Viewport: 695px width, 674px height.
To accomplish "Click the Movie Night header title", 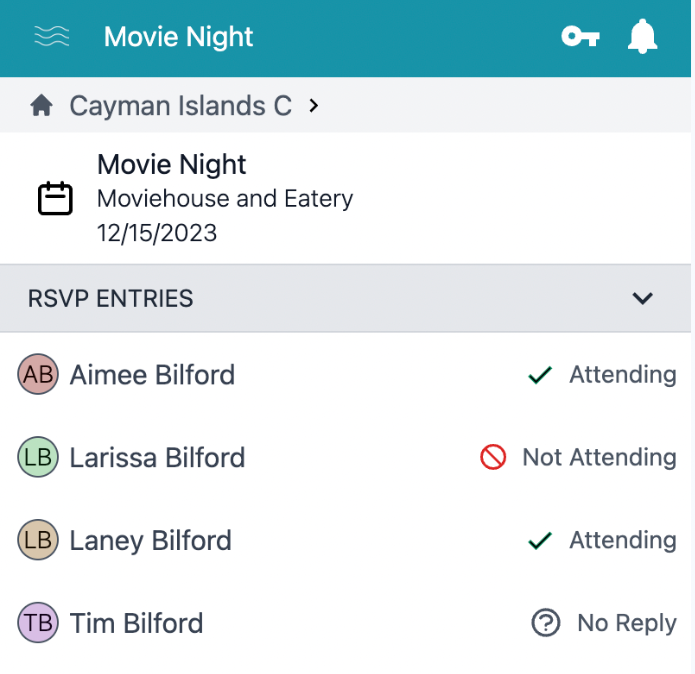I will pos(178,38).
